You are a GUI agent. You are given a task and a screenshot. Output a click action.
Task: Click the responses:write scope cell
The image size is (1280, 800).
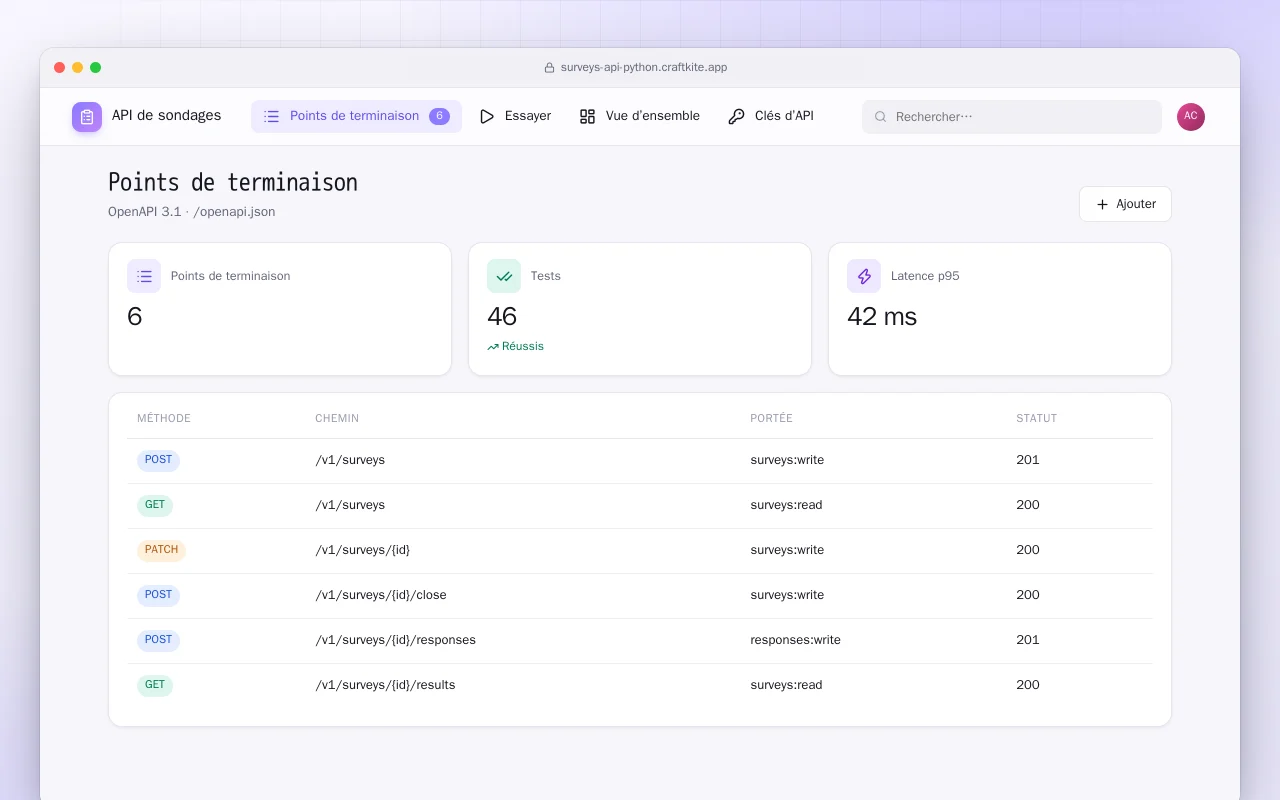pyautogui.click(x=795, y=640)
